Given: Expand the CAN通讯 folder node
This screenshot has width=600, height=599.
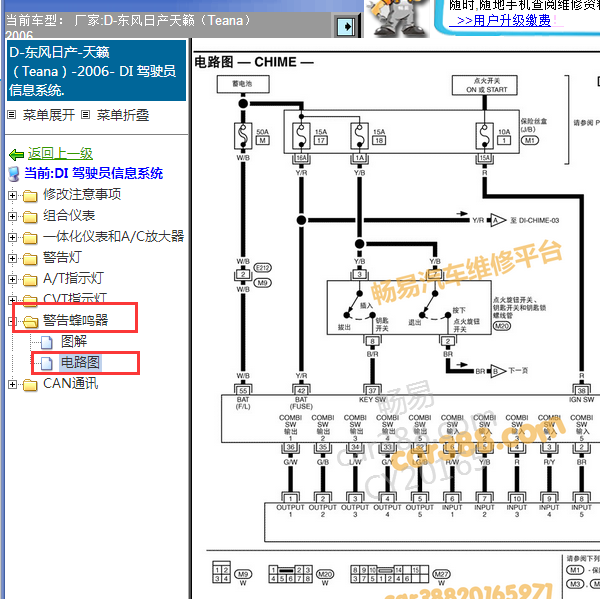Looking at the screenshot, I should pyautogui.click(x=12, y=384).
